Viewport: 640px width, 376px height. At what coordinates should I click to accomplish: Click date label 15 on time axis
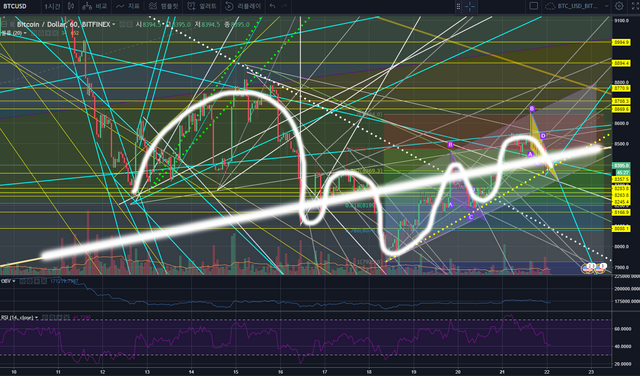236,372
